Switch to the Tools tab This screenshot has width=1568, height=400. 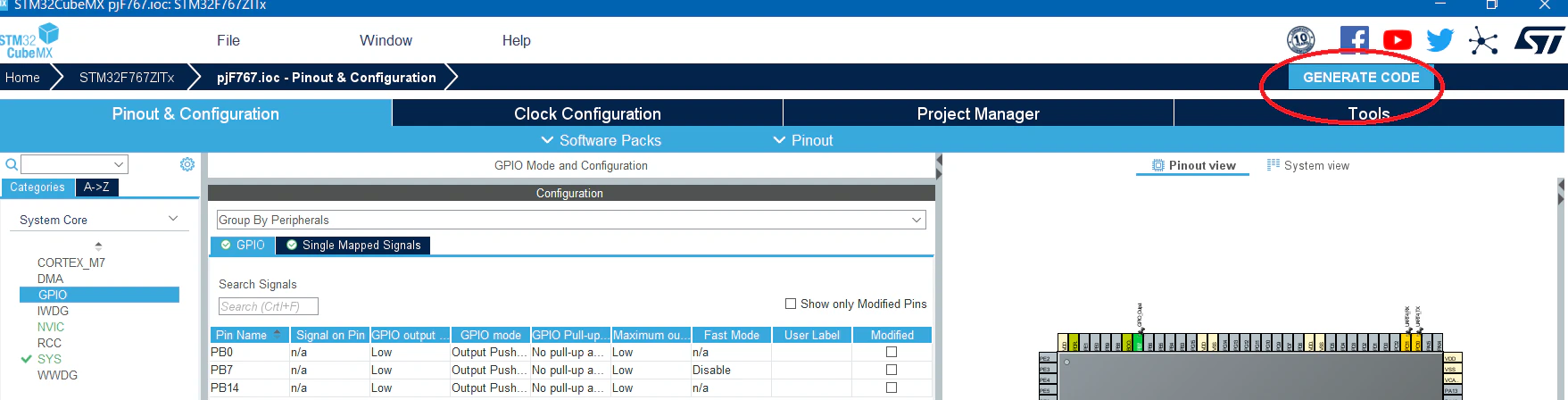tap(1369, 113)
